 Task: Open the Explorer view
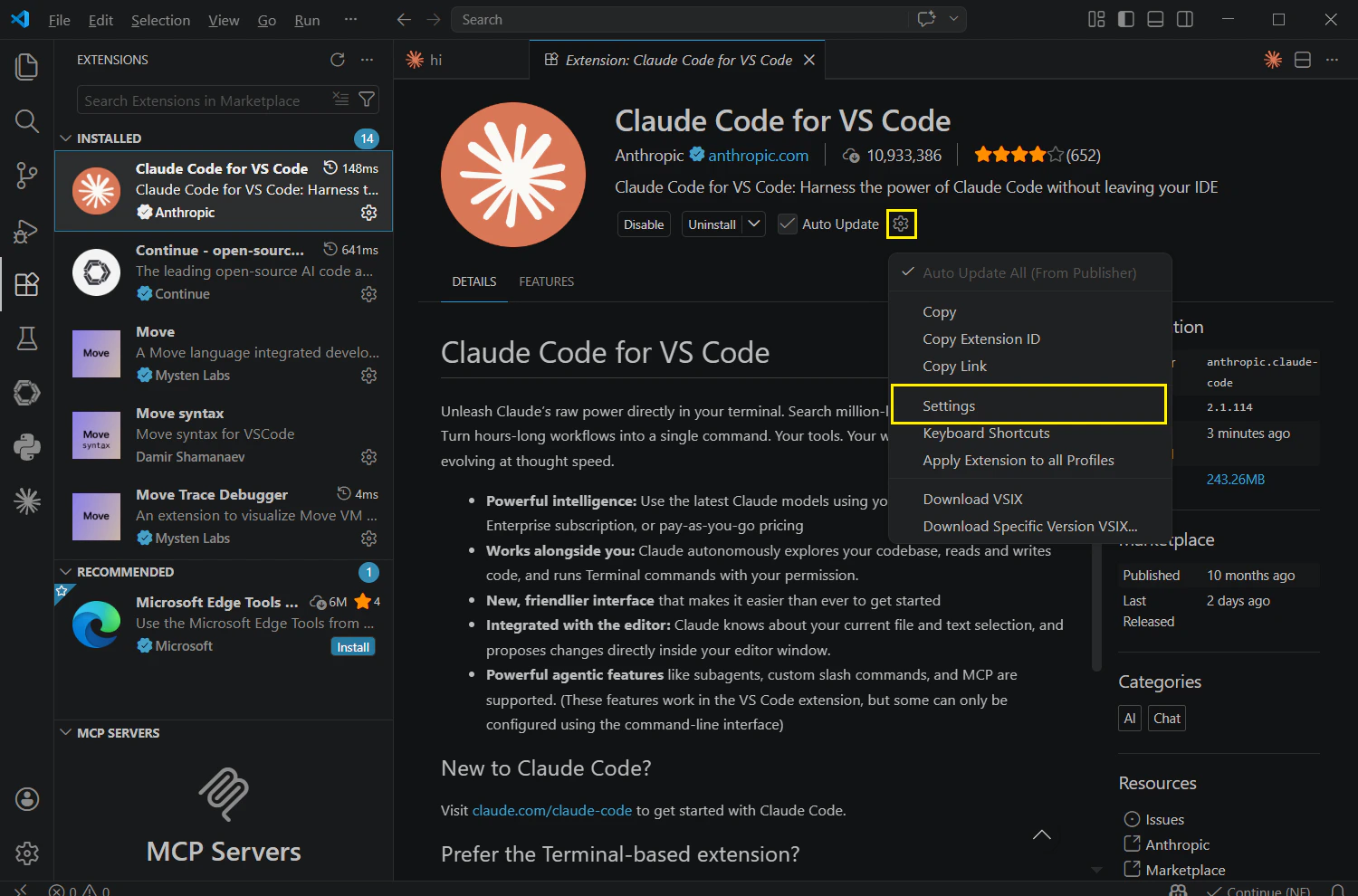(x=26, y=66)
